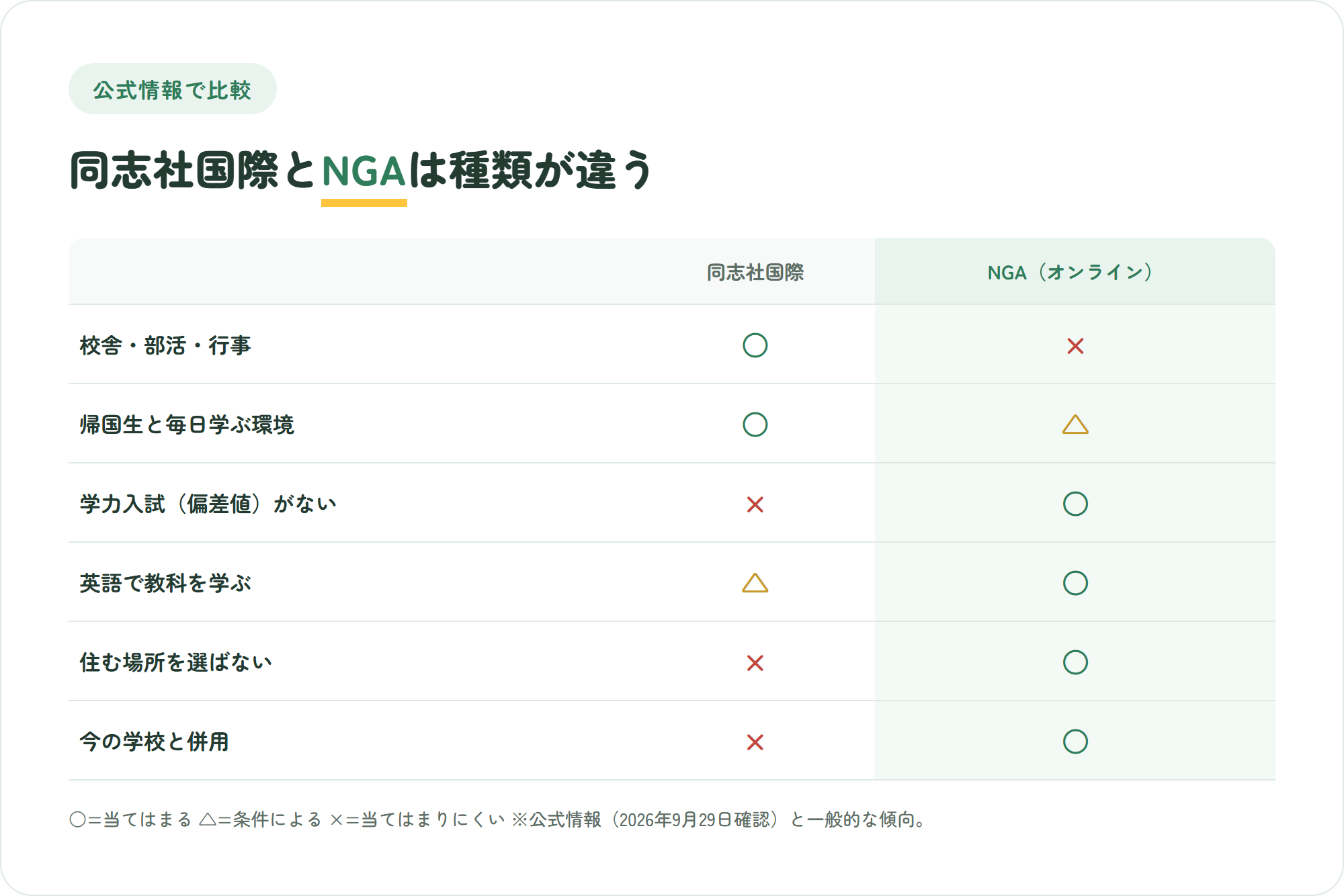Click the triangle for 帰国生と毎日学ぶ環境 under NGA
This screenshot has width=1344, height=896.
point(1075,424)
